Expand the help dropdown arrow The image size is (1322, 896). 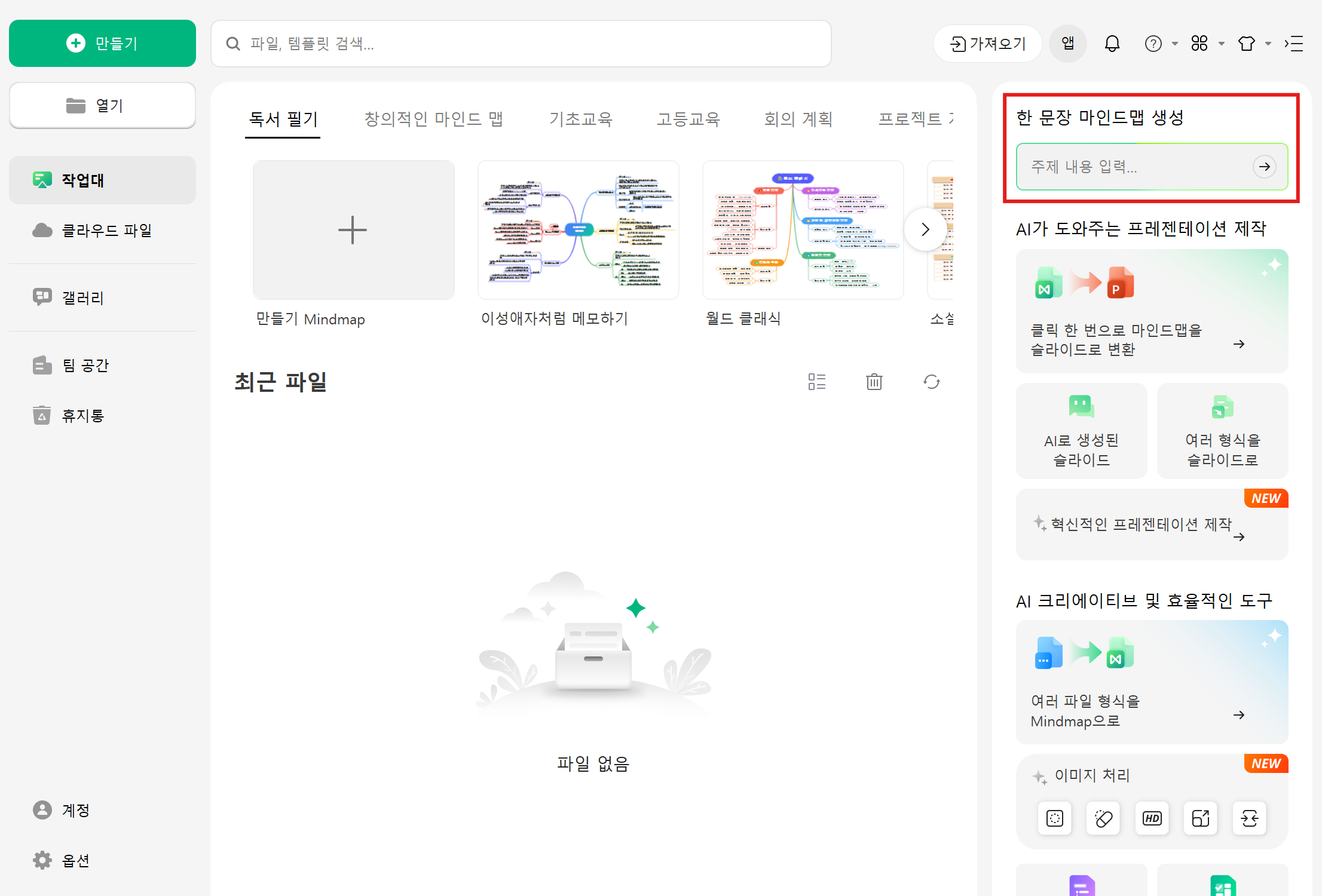point(1175,44)
